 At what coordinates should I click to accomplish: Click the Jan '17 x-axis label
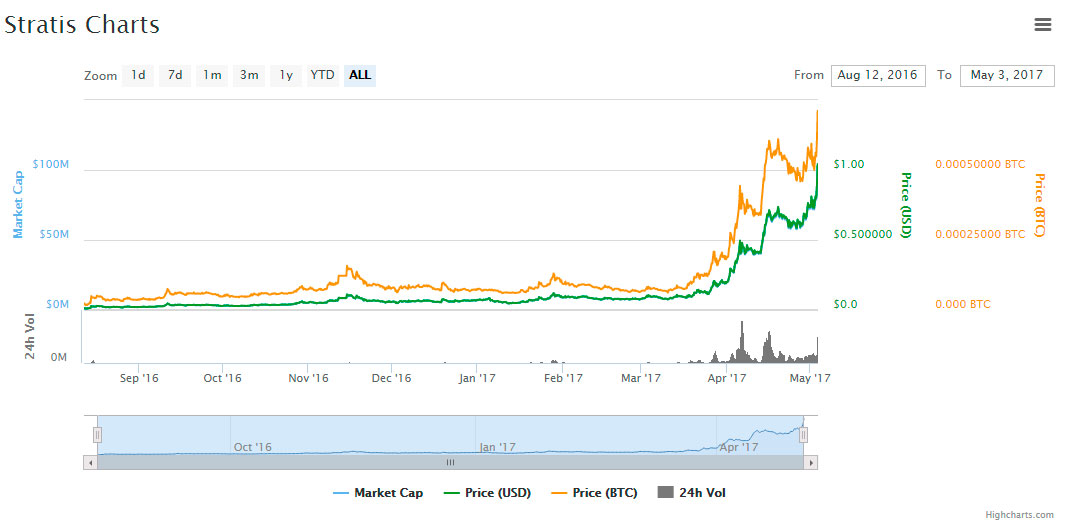(477, 378)
